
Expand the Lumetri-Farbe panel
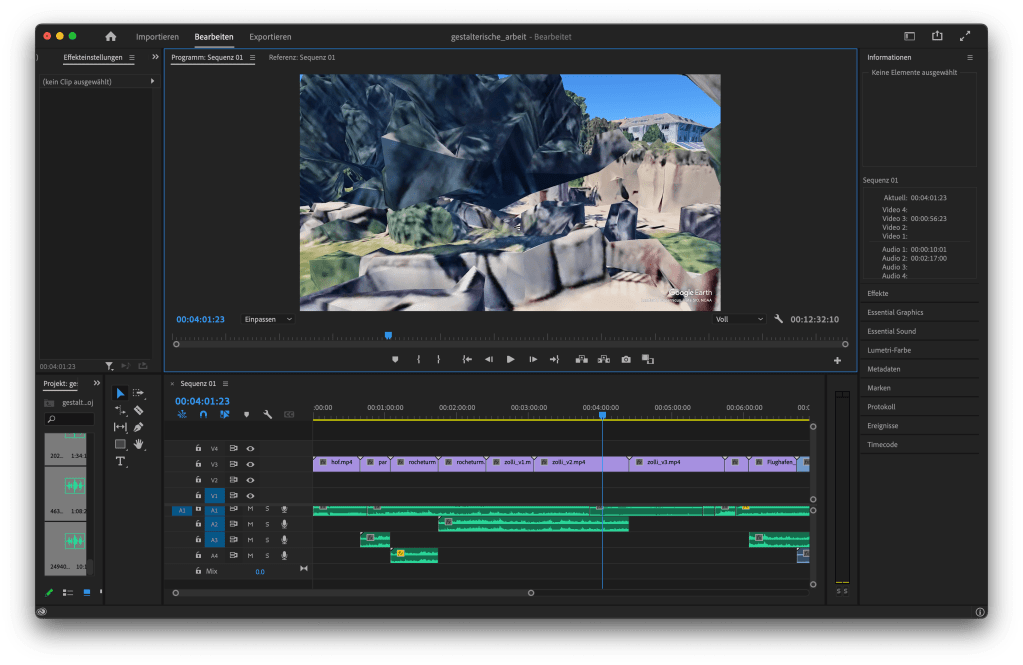tap(889, 350)
